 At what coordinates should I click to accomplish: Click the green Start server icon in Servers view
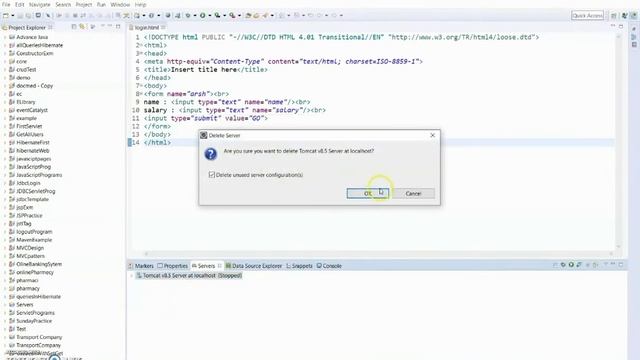tap(571, 265)
